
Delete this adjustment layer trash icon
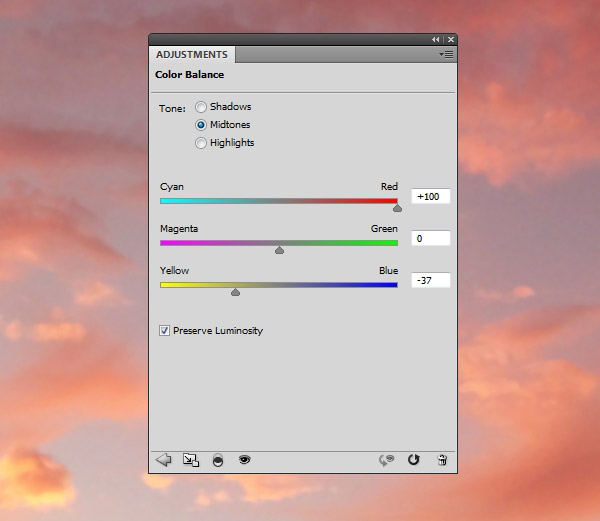tap(441, 460)
